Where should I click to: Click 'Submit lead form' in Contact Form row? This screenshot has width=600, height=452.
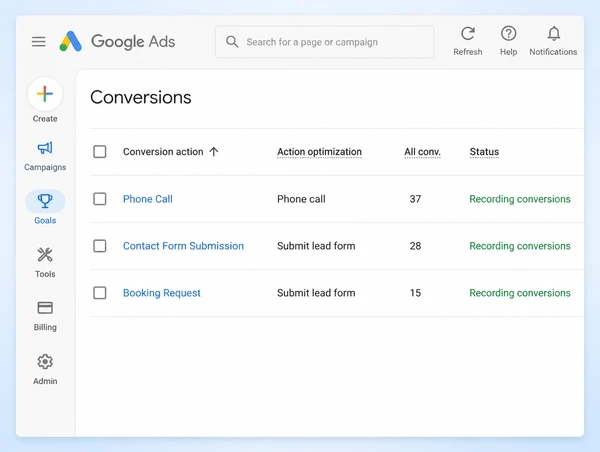click(316, 246)
